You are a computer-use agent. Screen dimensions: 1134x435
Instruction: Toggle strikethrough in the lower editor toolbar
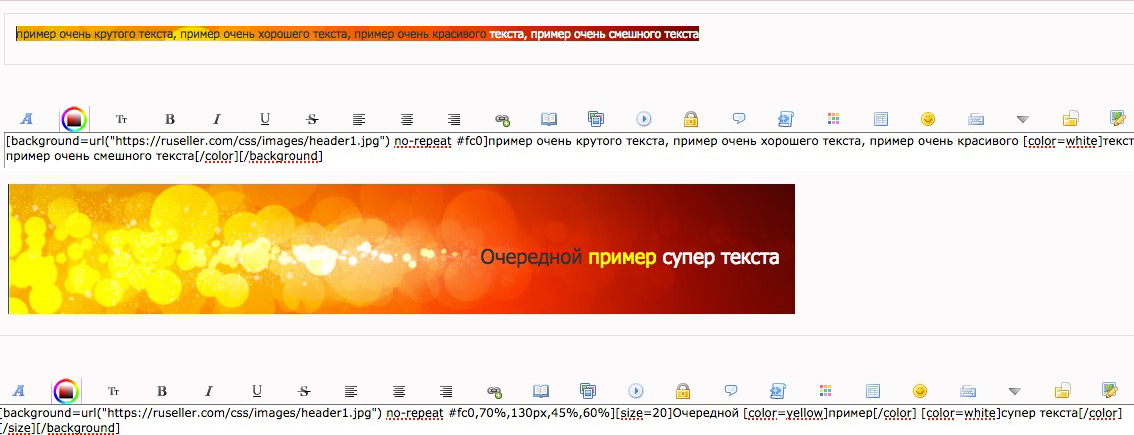304,392
